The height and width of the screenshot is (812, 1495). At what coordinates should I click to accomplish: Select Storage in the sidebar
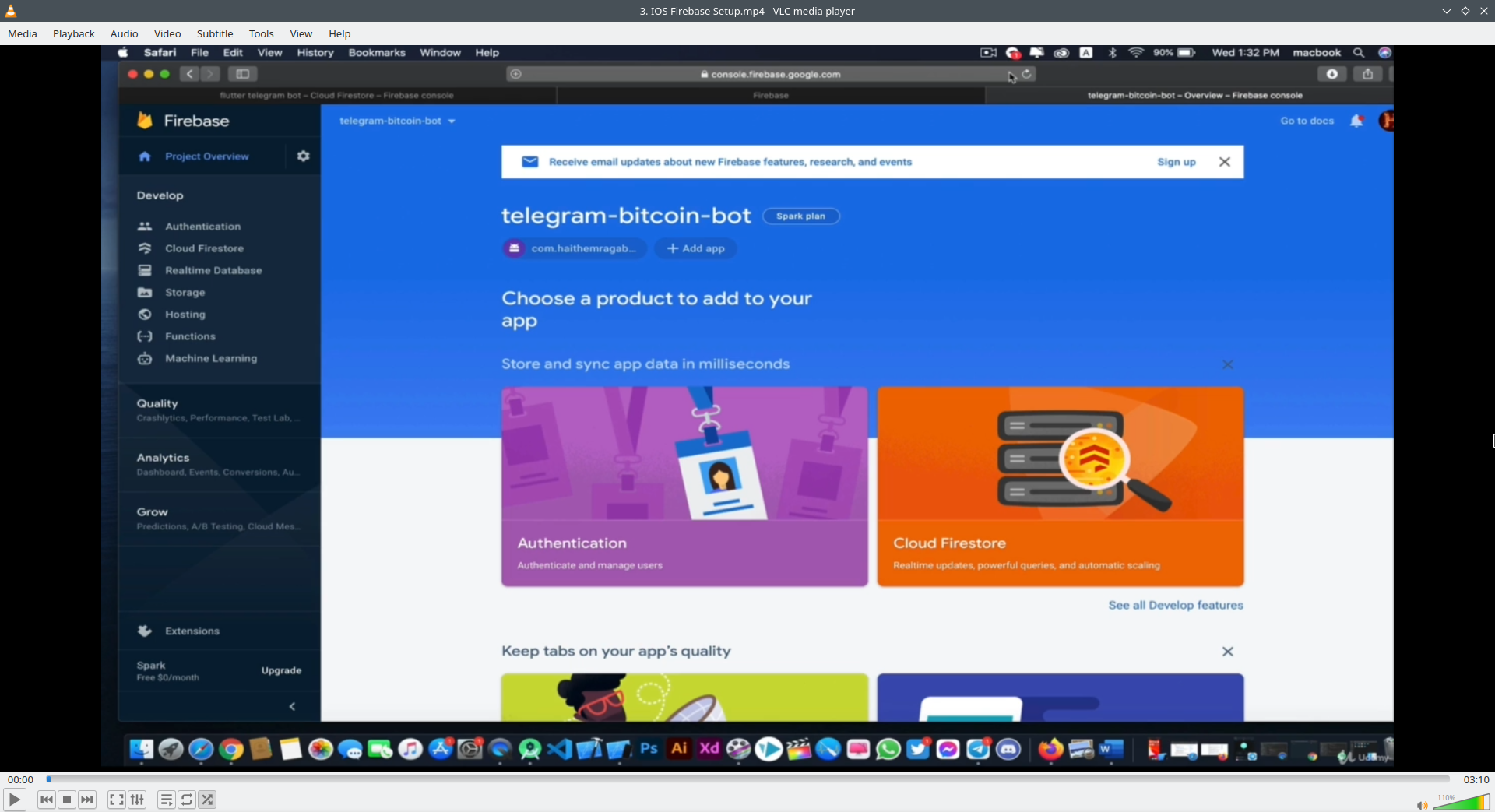pos(185,293)
